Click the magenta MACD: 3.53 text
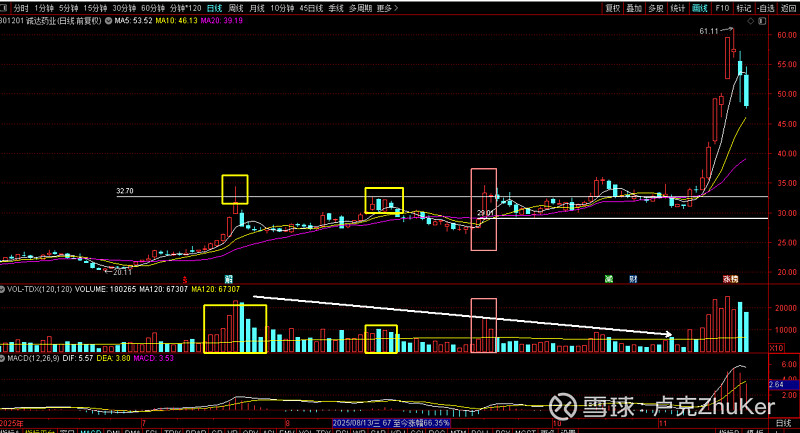Screen dimensions: 800x433 [x=154, y=358]
